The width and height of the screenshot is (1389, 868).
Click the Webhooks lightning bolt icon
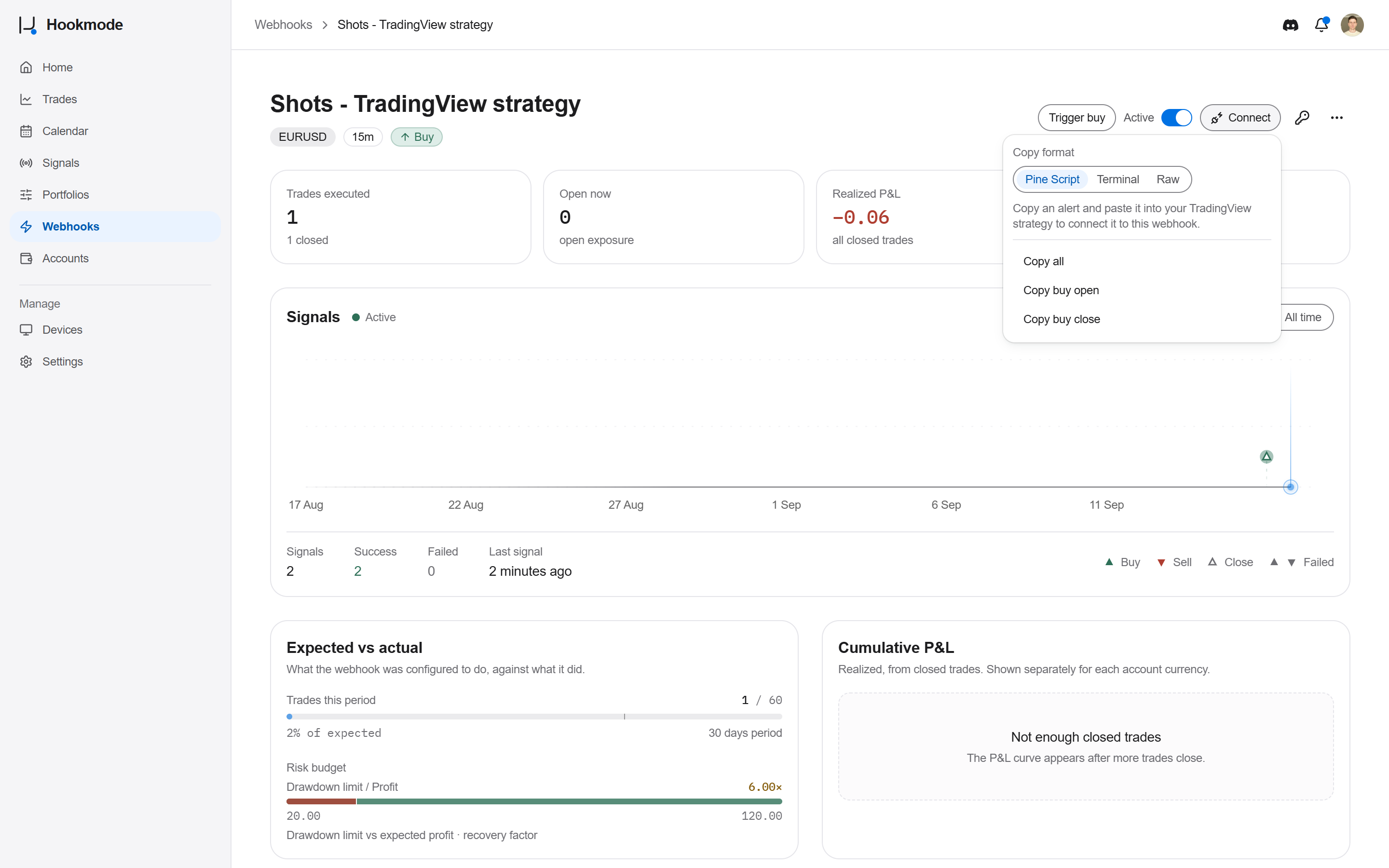(26, 227)
